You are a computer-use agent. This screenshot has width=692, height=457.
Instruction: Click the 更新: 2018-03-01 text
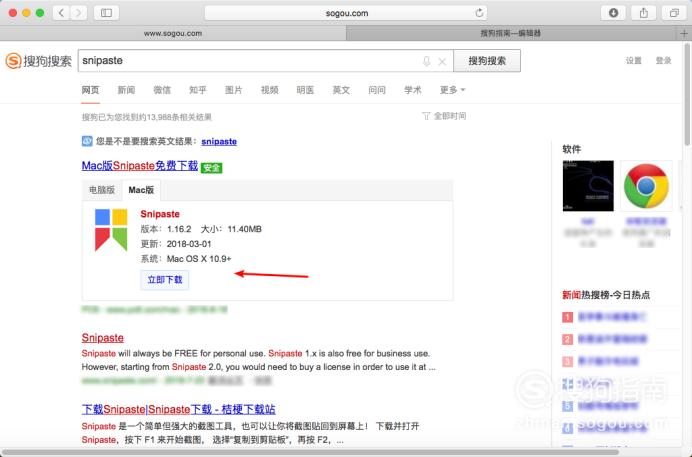(x=176, y=244)
